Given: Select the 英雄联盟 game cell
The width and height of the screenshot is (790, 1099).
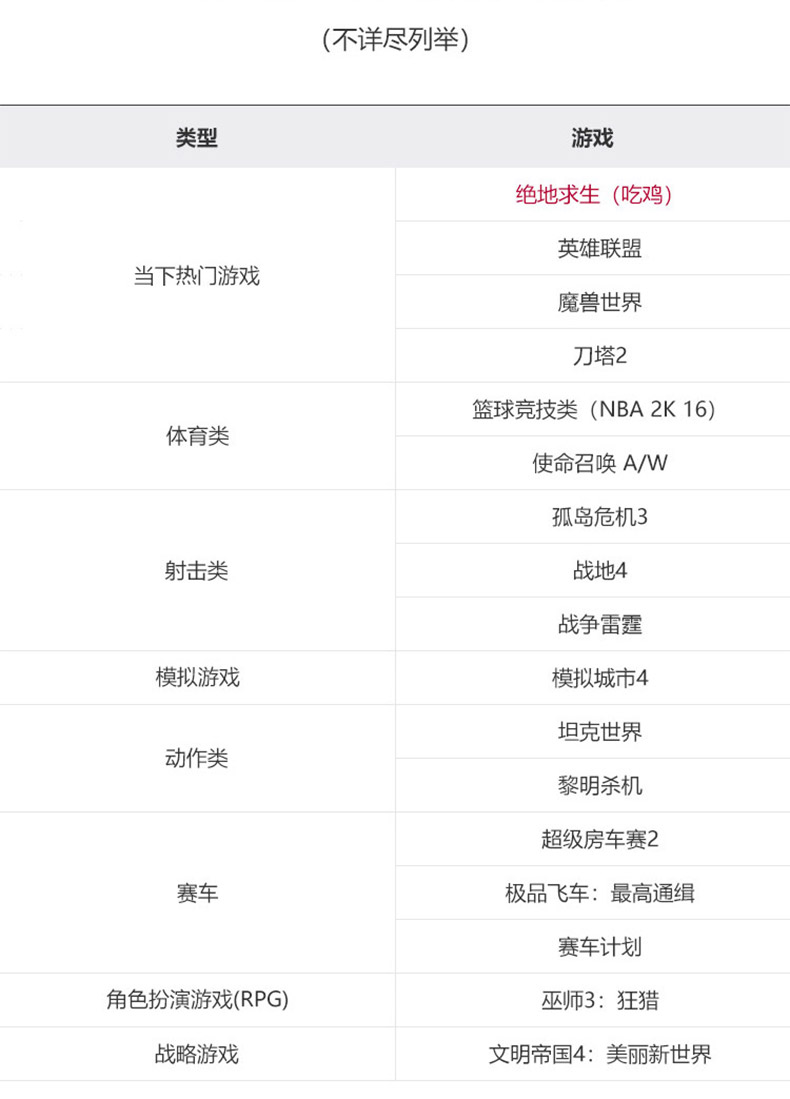Looking at the screenshot, I should (593, 248).
